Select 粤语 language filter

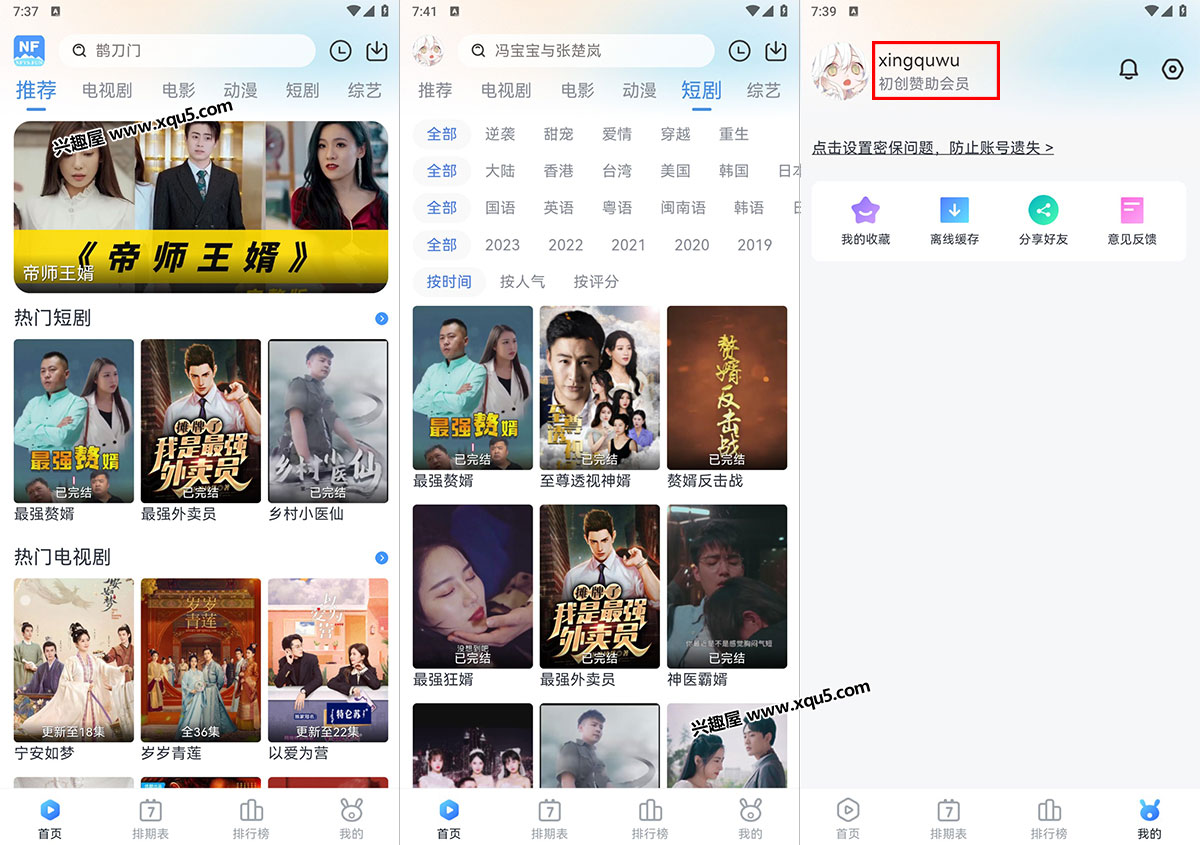point(617,208)
